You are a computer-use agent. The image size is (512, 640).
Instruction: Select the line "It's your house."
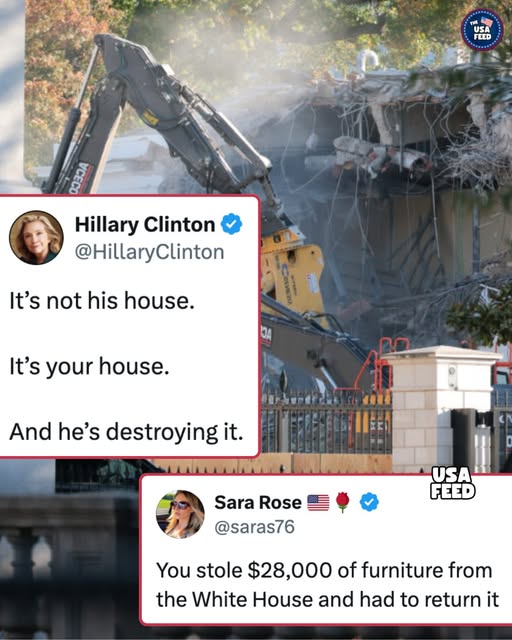89,366
